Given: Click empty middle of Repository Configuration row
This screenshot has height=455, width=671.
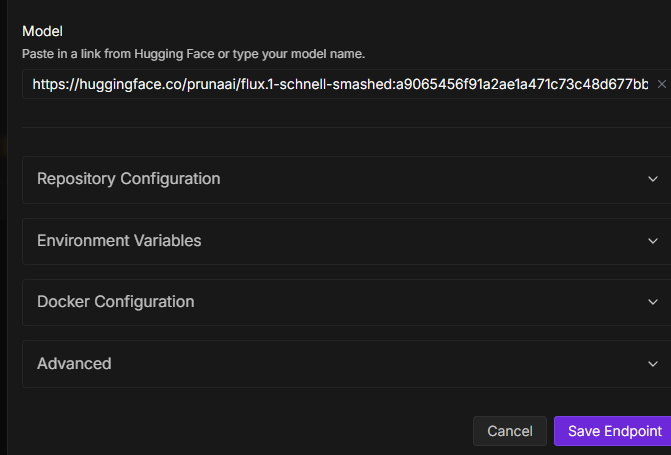Looking at the screenshot, I should click(x=430, y=179).
